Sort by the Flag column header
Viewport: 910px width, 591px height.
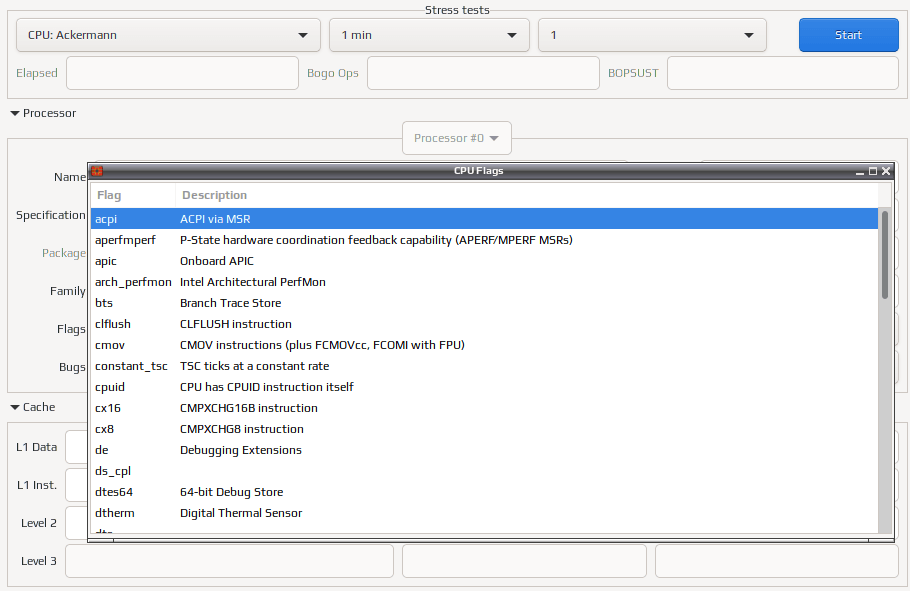(133, 195)
